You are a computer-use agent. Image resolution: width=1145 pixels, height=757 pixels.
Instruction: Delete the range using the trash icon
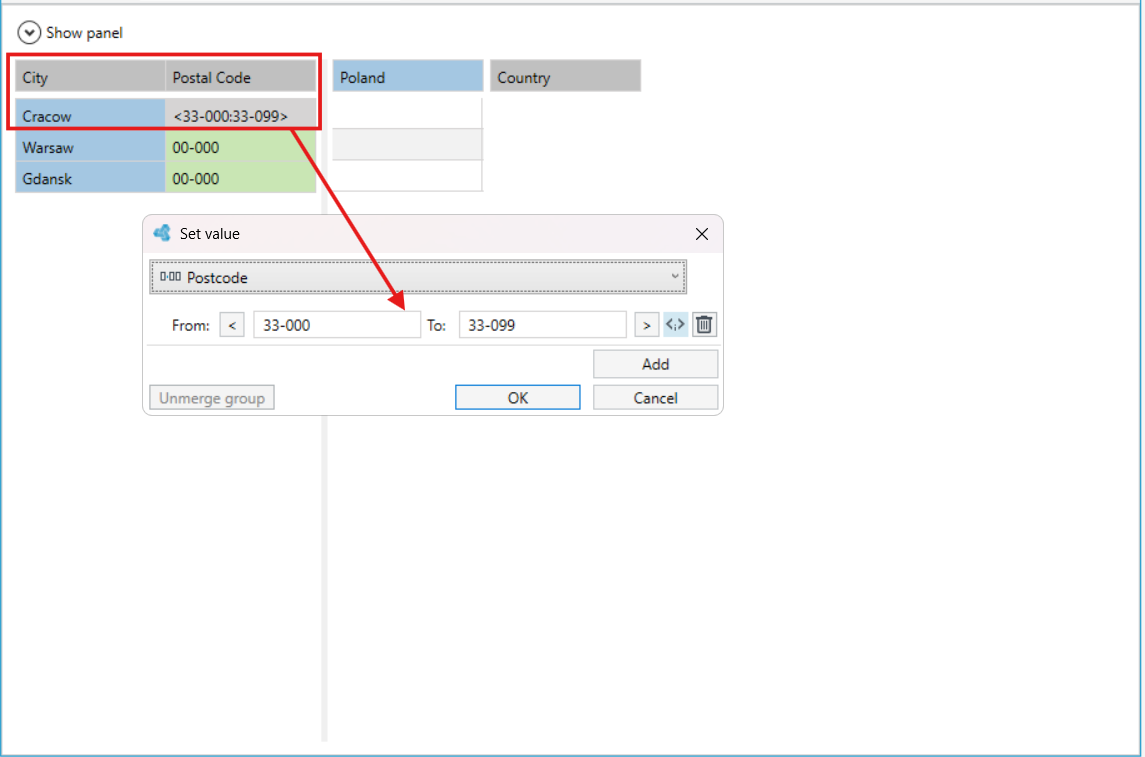[x=704, y=325]
